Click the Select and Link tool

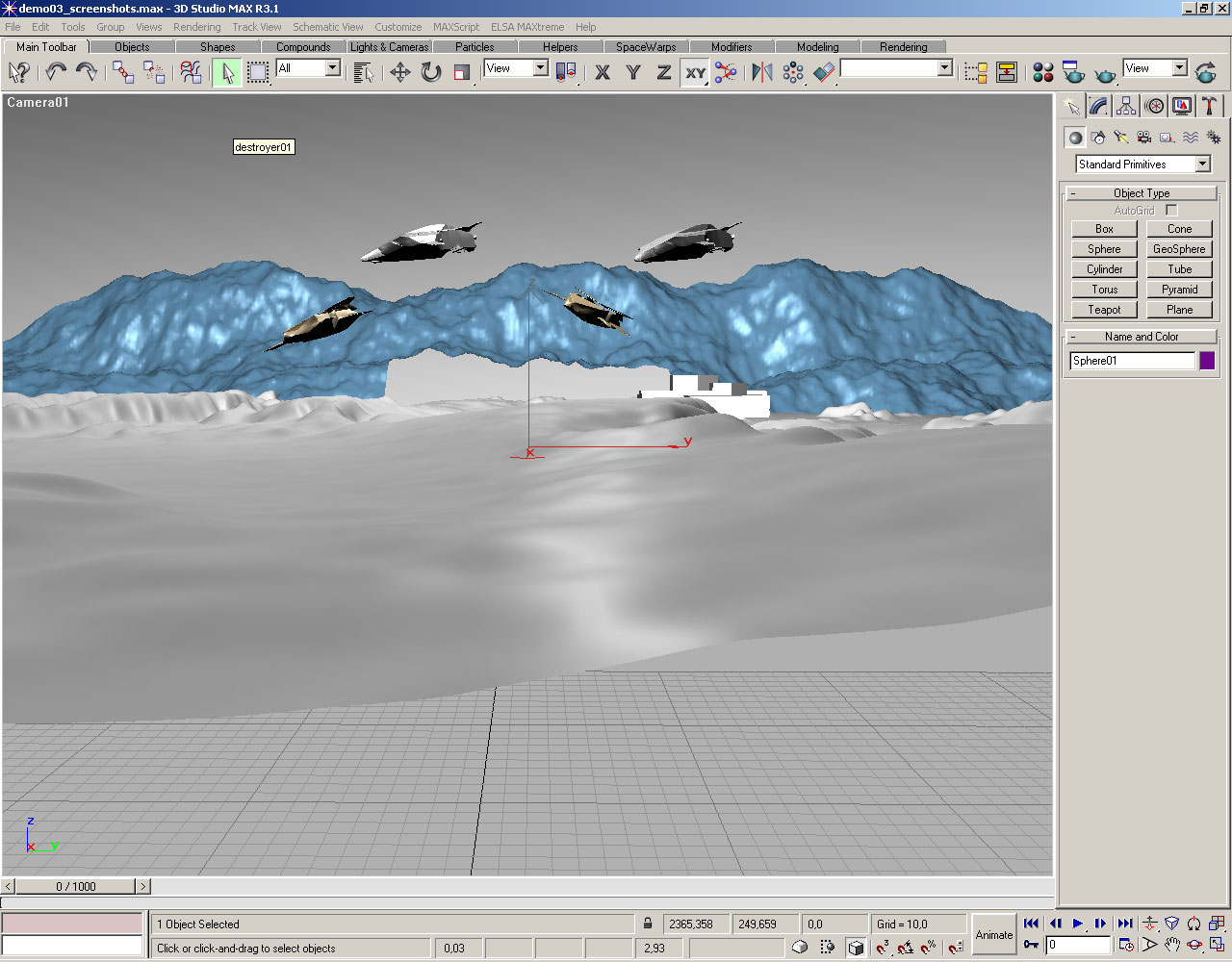(x=122, y=72)
